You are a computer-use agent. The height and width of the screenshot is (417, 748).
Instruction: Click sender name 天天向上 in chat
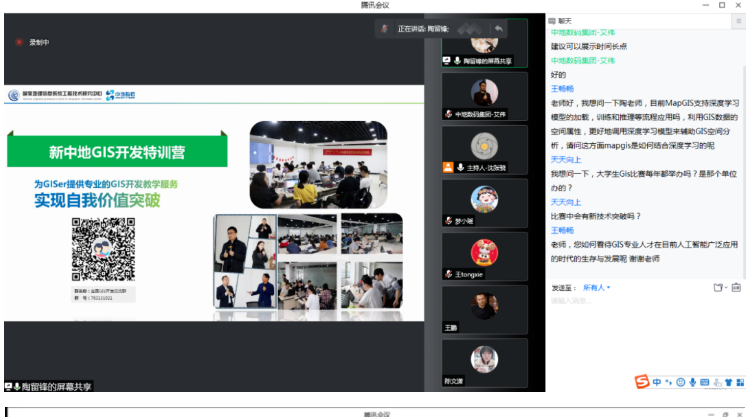565,159
